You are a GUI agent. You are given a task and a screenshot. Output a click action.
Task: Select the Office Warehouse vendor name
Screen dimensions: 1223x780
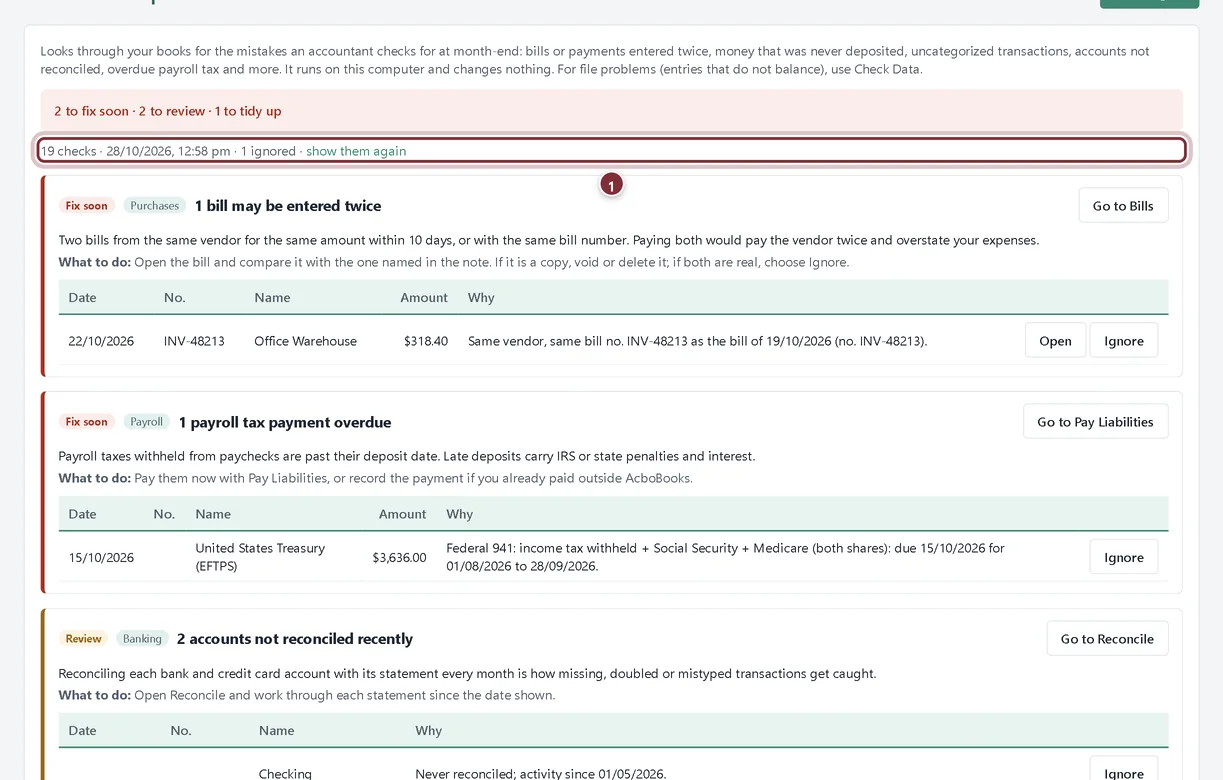pyautogui.click(x=305, y=341)
